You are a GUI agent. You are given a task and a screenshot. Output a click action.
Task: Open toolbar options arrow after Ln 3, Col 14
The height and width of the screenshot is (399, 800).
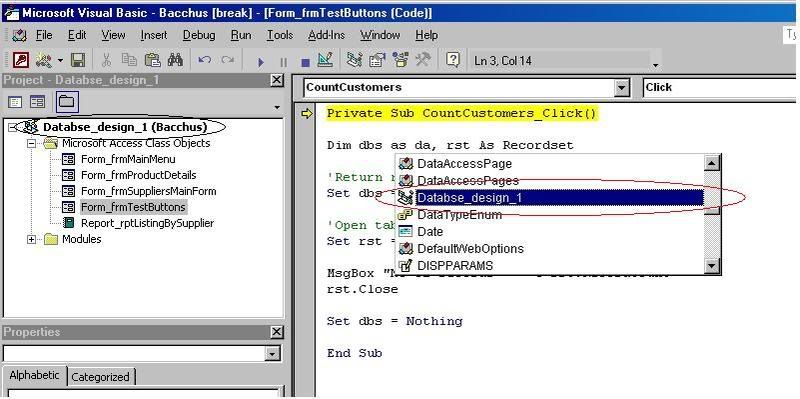[655, 65]
